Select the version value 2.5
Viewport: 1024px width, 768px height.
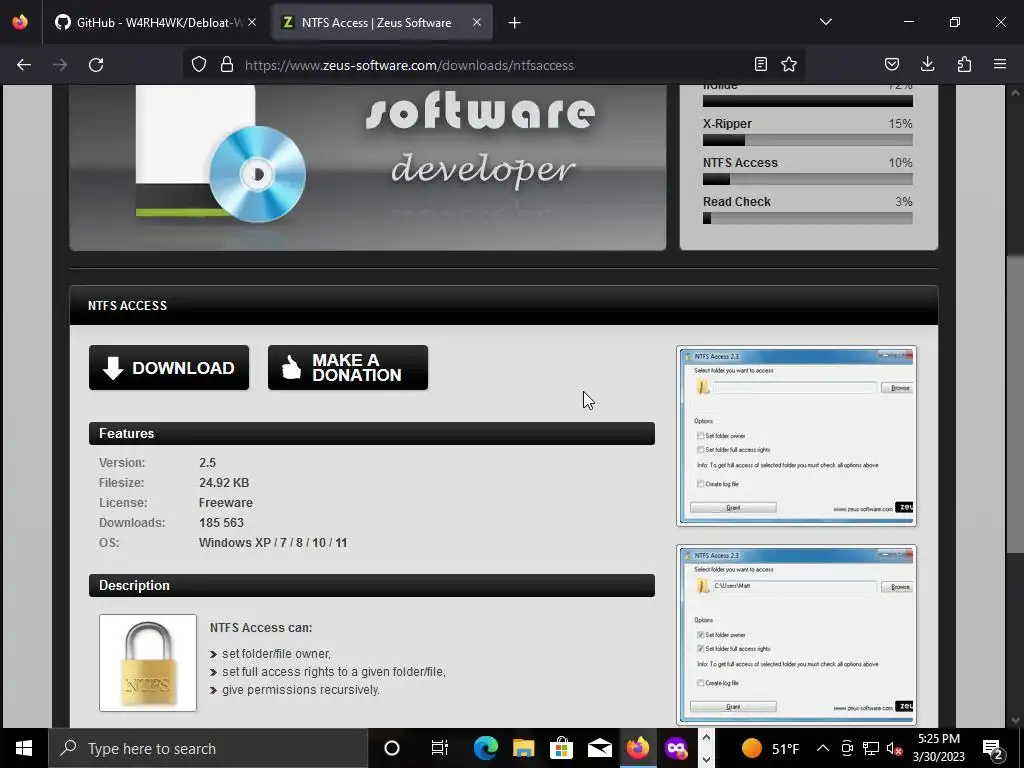click(x=208, y=462)
